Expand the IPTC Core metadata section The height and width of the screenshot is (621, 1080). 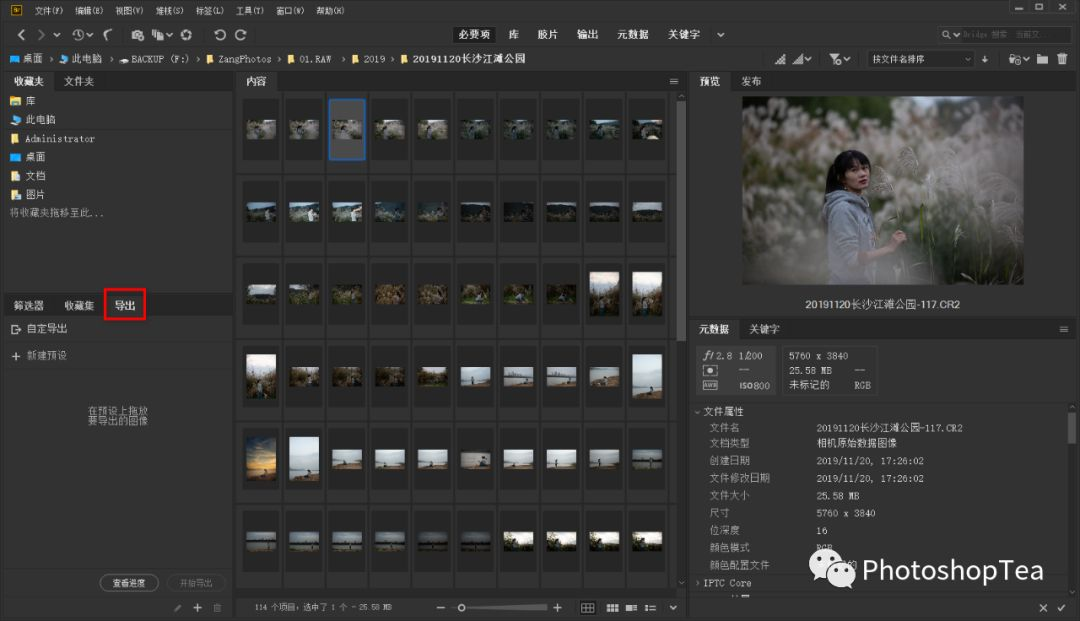[698, 583]
